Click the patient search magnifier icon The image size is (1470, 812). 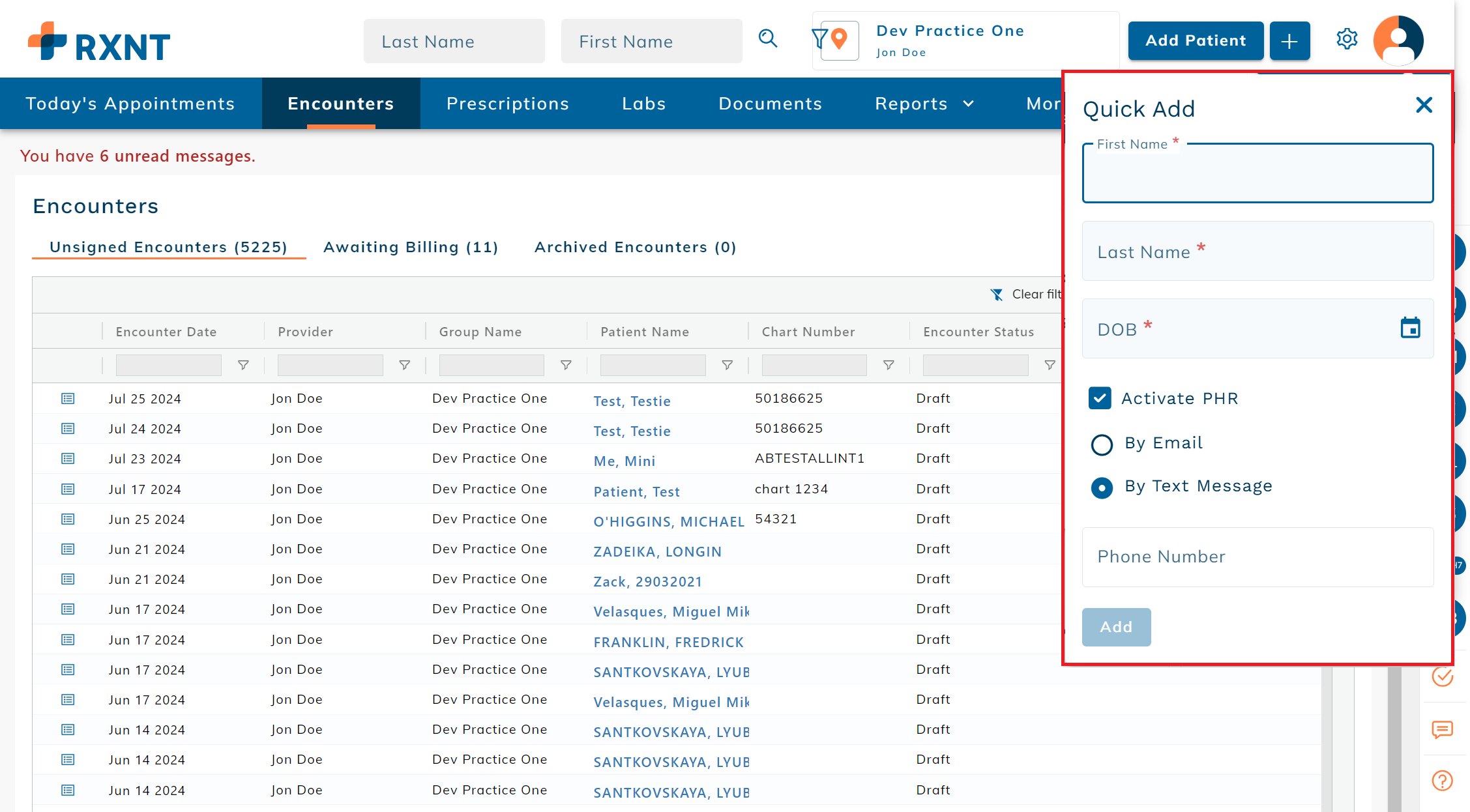point(768,39)
